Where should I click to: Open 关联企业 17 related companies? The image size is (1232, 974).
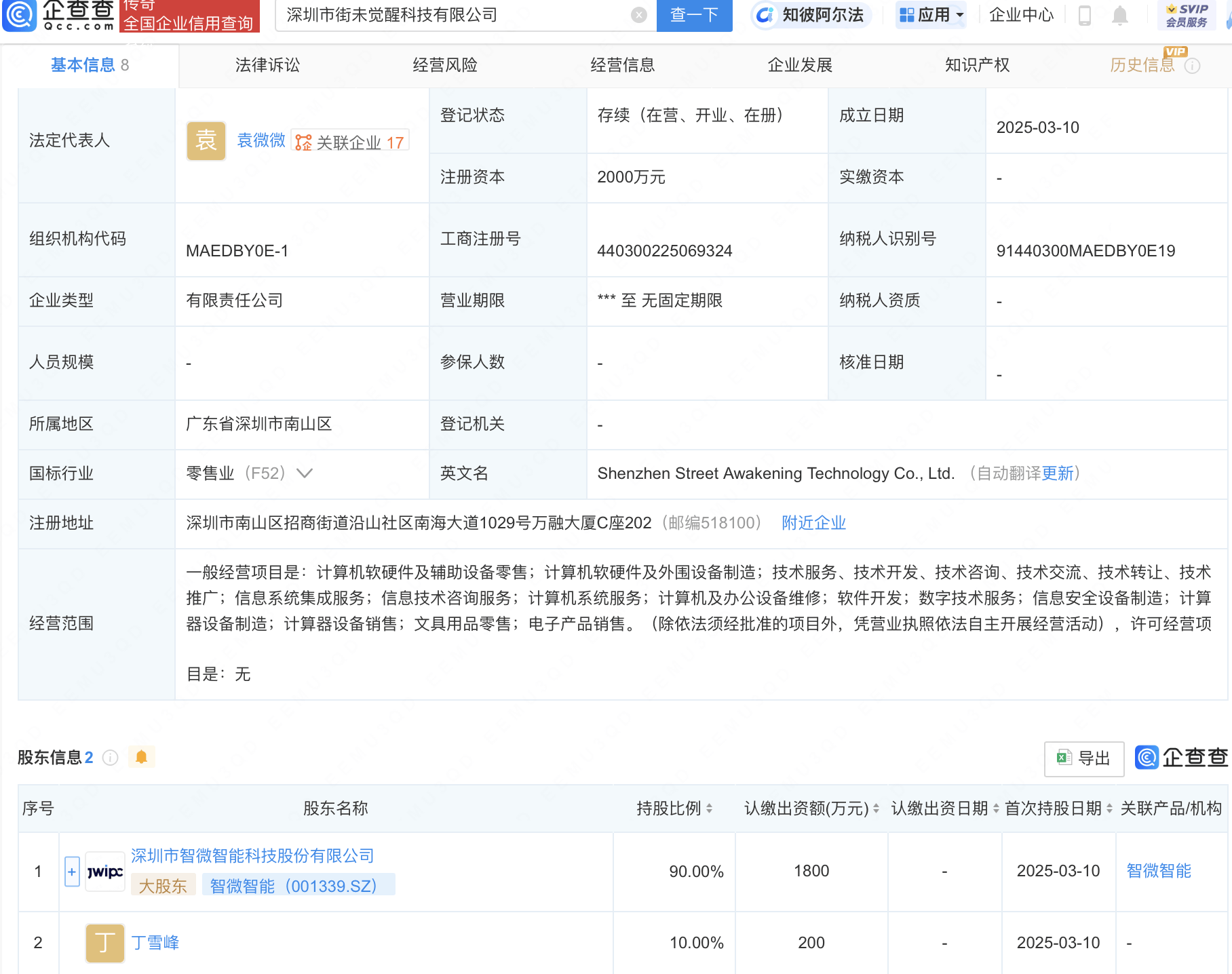point(350,142)
